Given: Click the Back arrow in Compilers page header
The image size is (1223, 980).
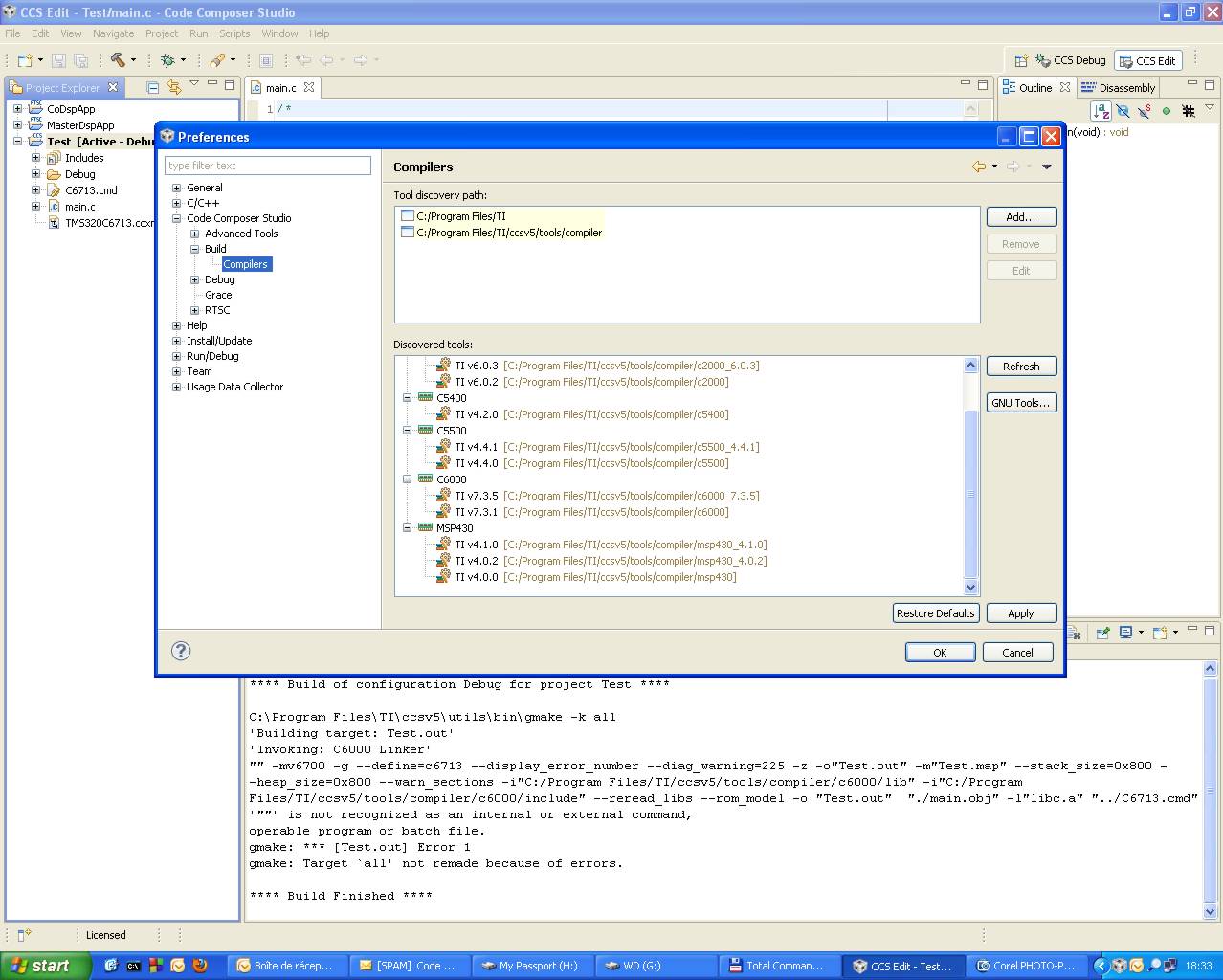Looking at the screenshot, I should coord(979,167).
